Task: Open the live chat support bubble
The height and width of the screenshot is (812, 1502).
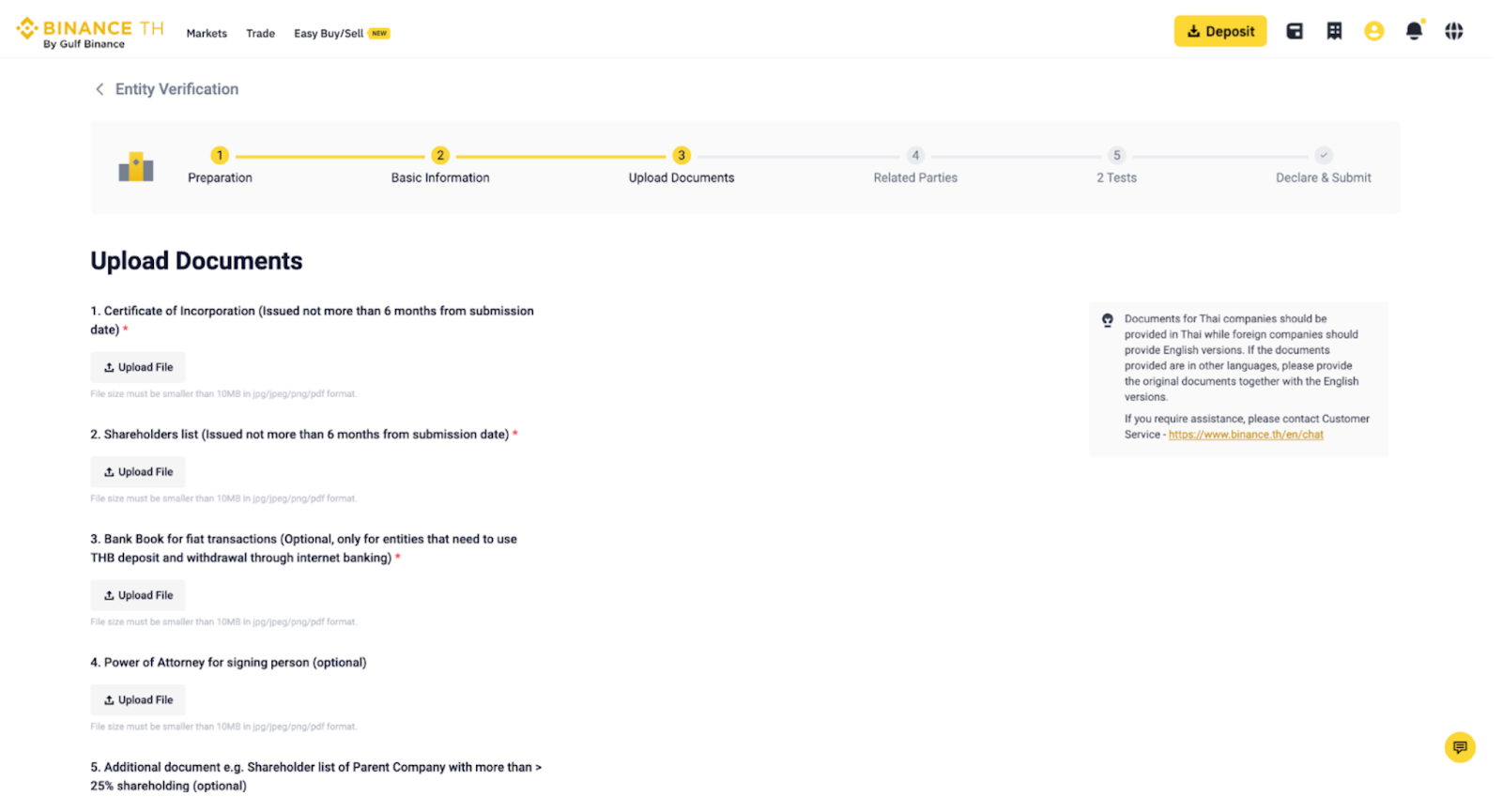Action: [x=1459, y=747]
